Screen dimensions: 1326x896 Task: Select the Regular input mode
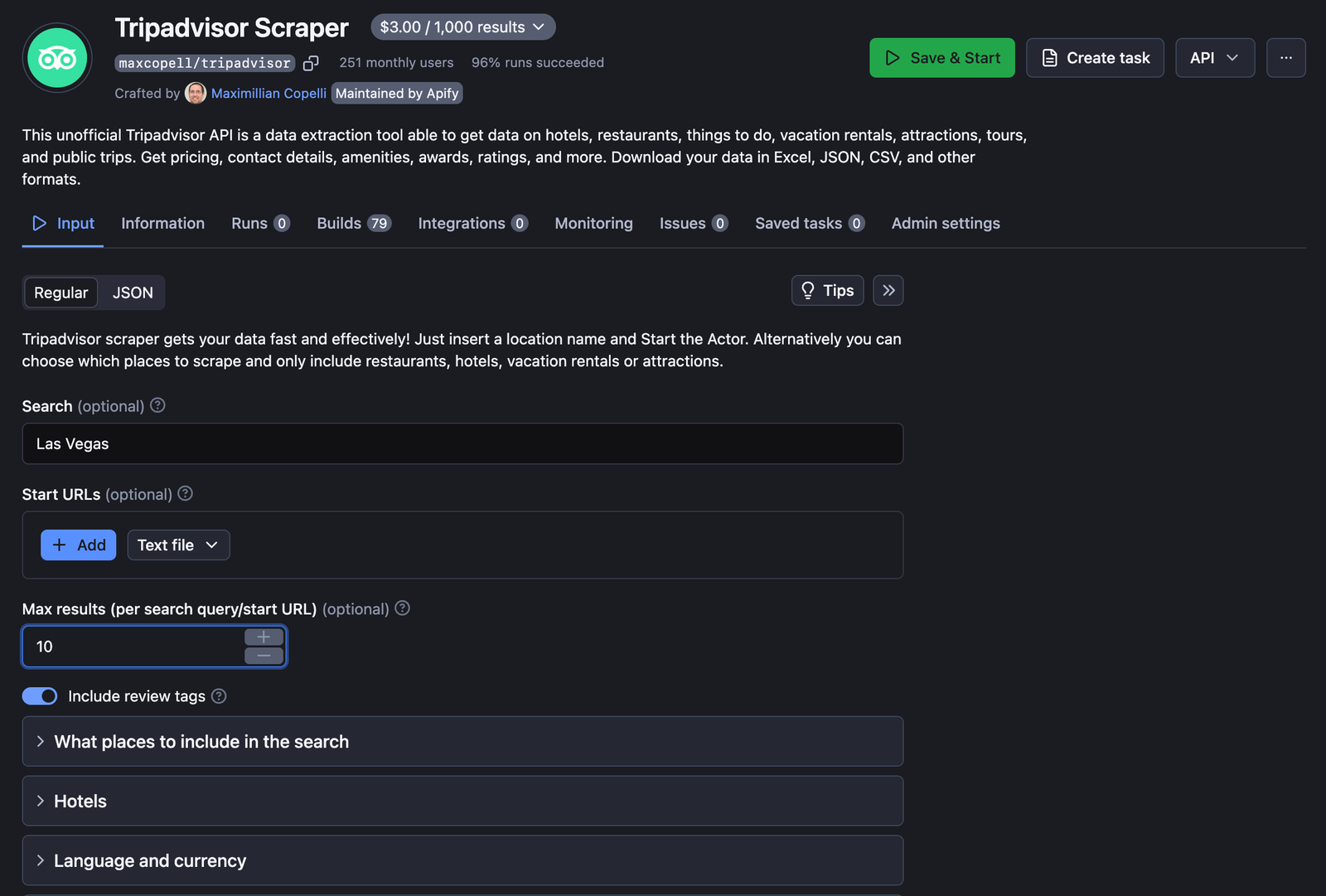[60, 293]
